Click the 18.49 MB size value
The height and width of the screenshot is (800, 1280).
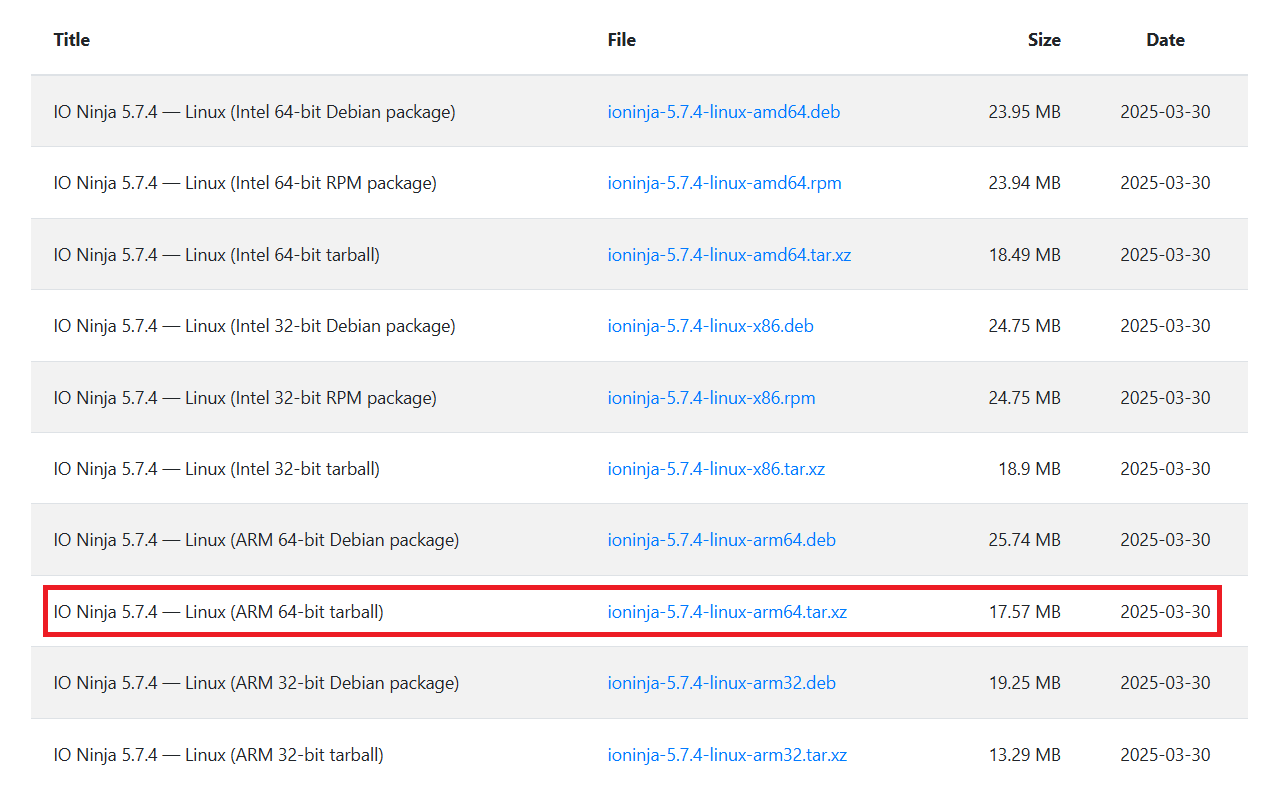point(1025,255)
